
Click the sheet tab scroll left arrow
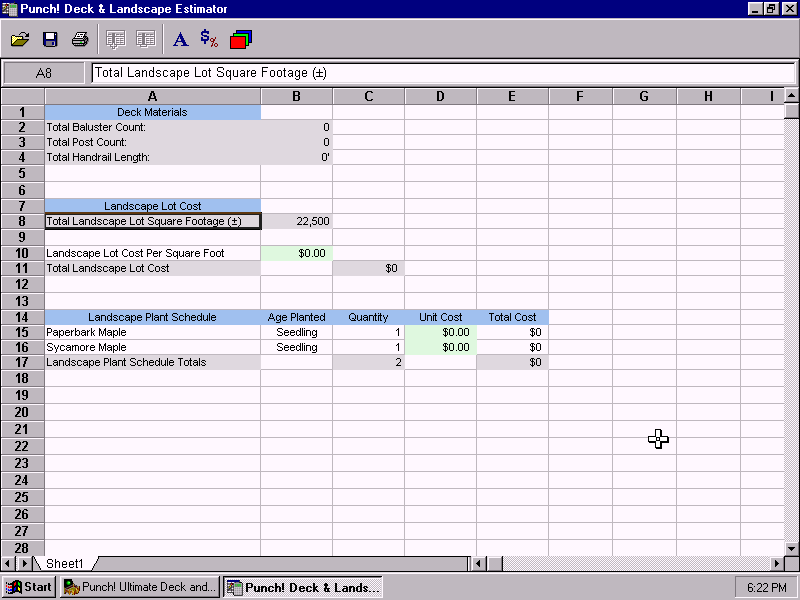(x=8, y=564)
